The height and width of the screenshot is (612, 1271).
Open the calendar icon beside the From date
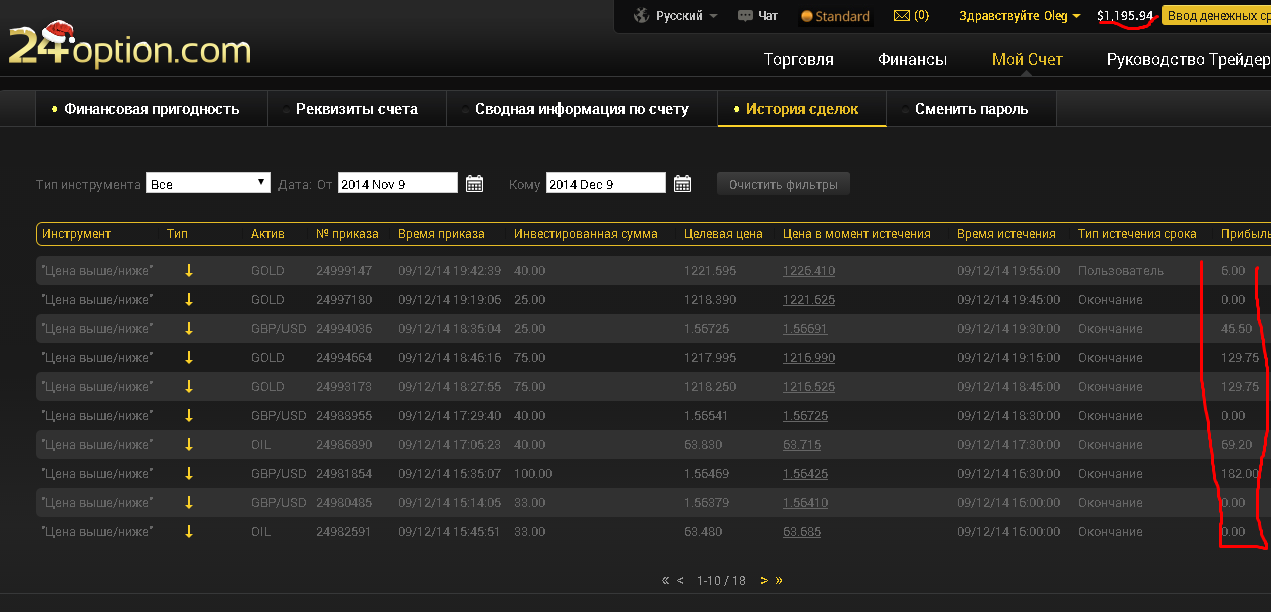click(x=475, y=184)
